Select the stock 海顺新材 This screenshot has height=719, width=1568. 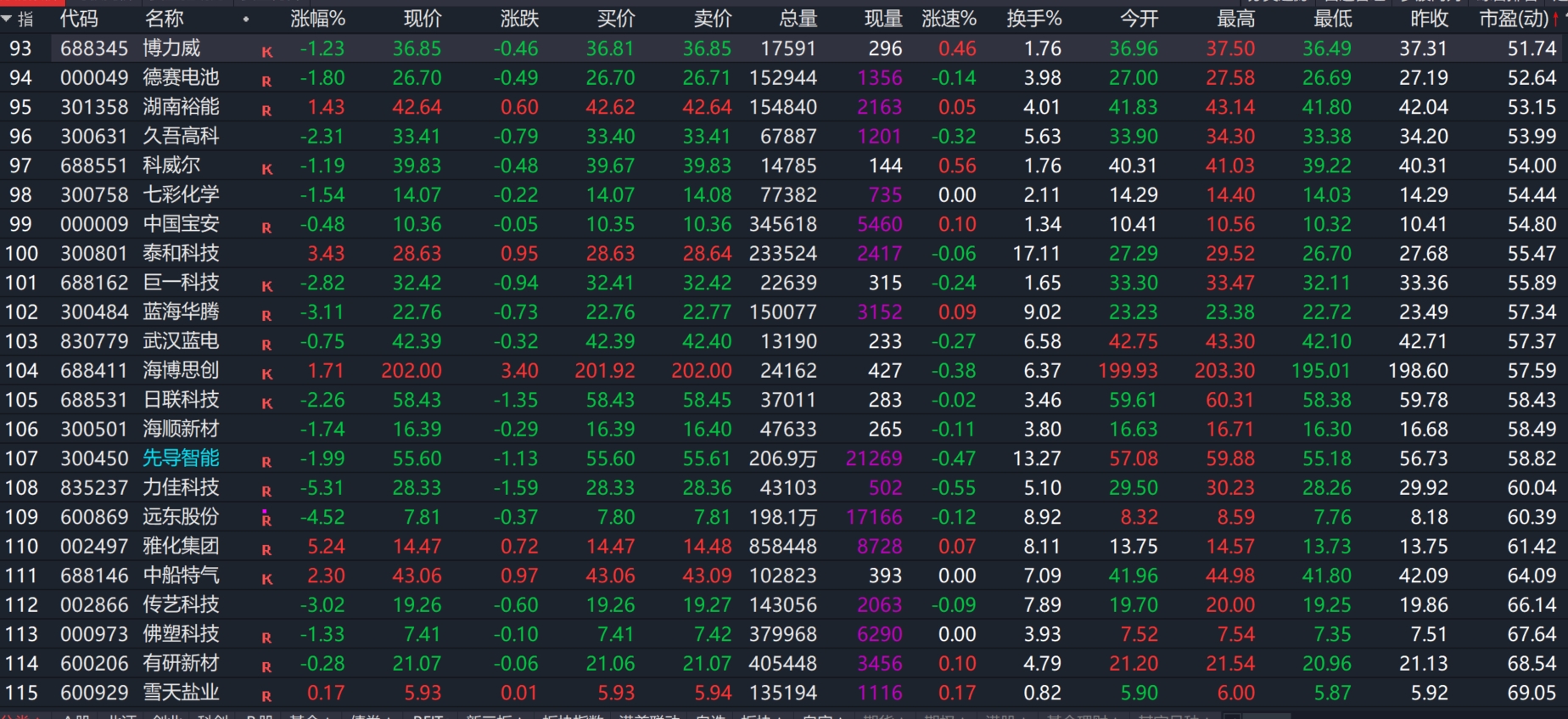(182, 430)
